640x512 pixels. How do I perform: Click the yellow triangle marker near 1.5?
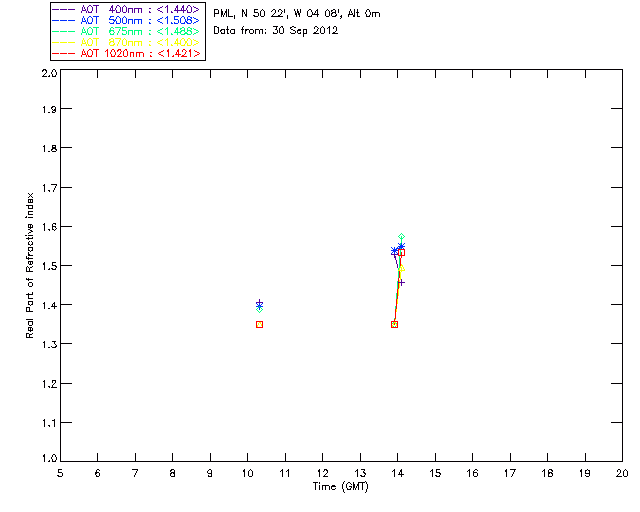[401, 268]
